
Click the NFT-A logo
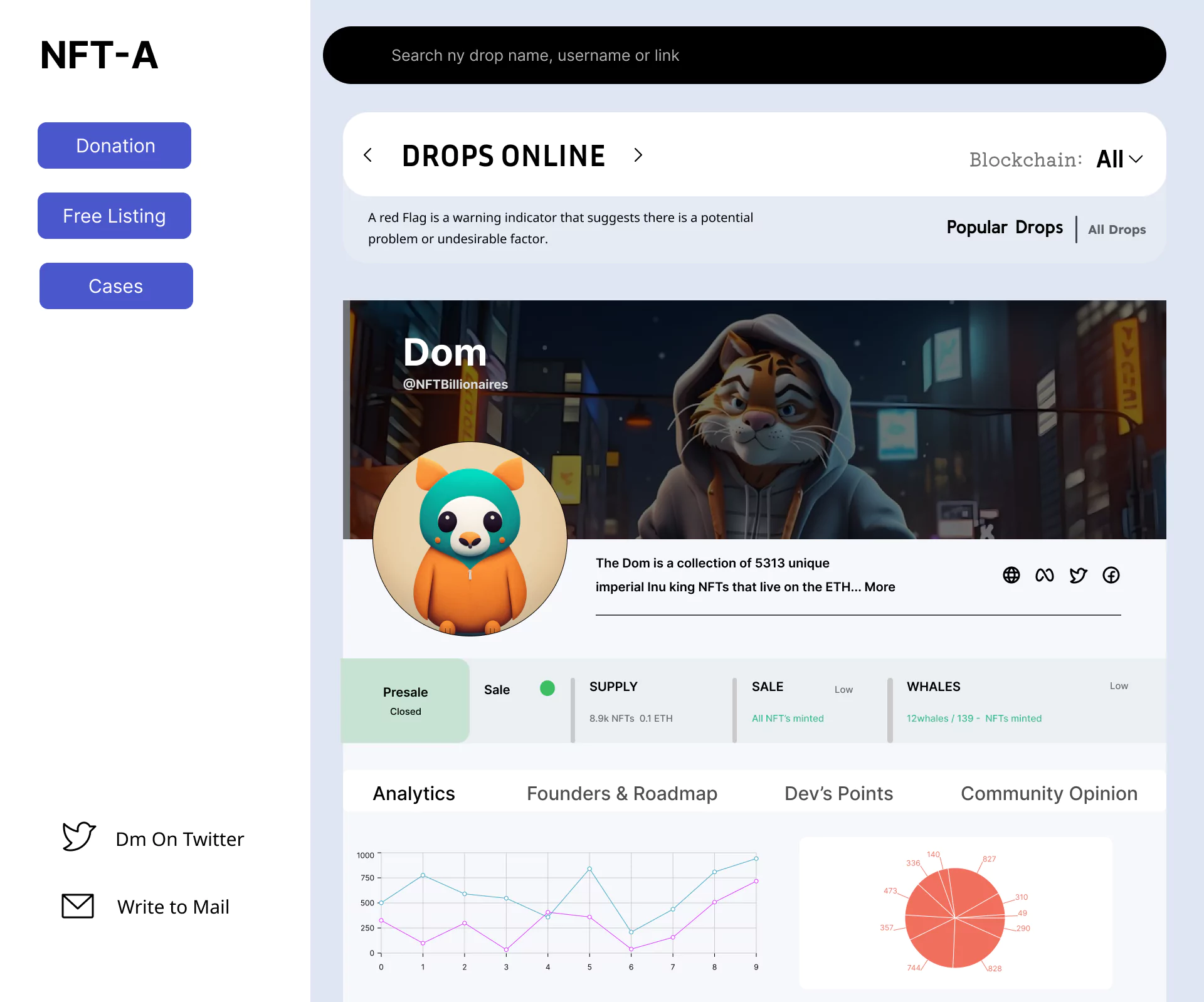click(98, 55)
